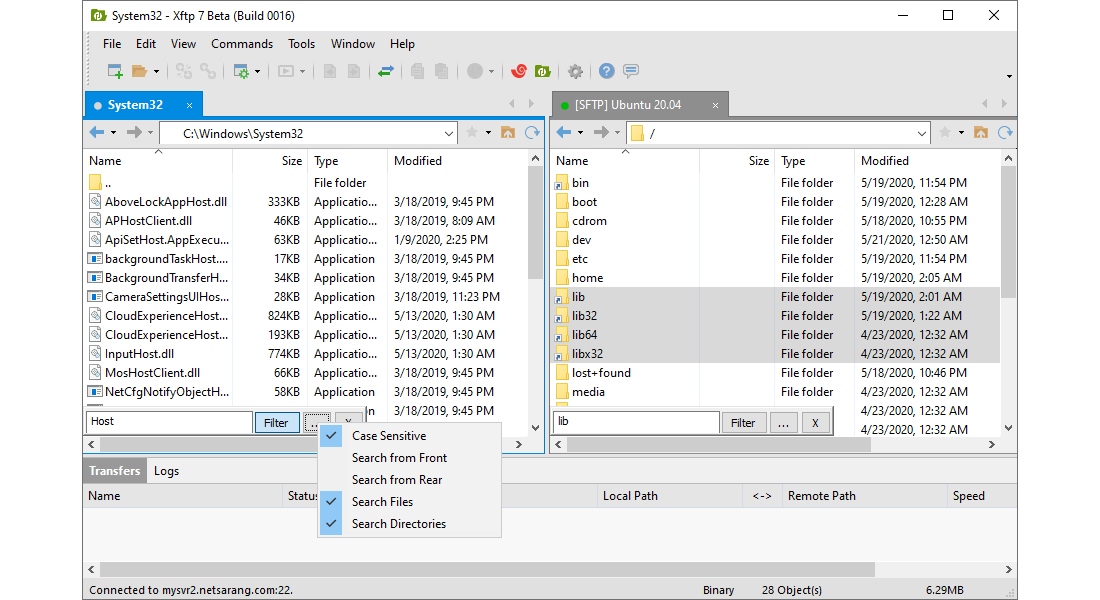
Task: Click the transfers panel horizontal scrollbar
Action: click(488, 569)
